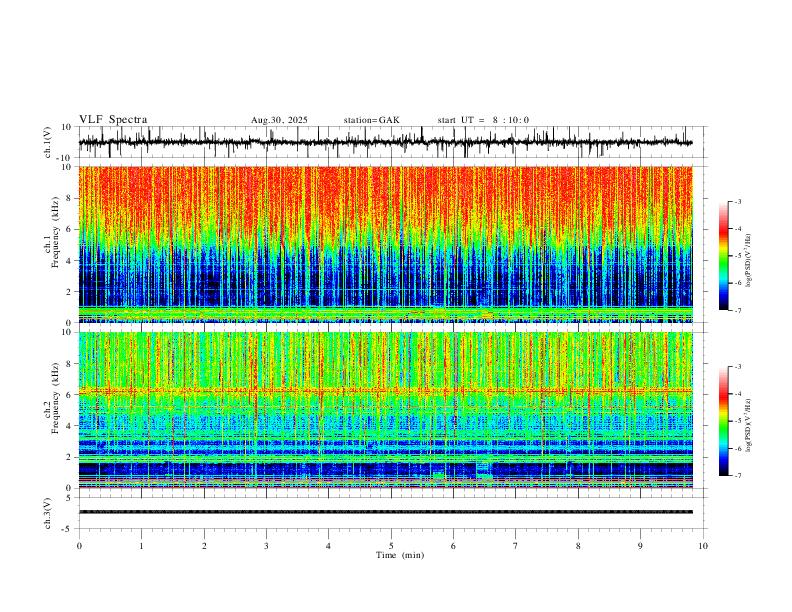Click the ch.3(V) axis label
792x612 pixels.
48,513
